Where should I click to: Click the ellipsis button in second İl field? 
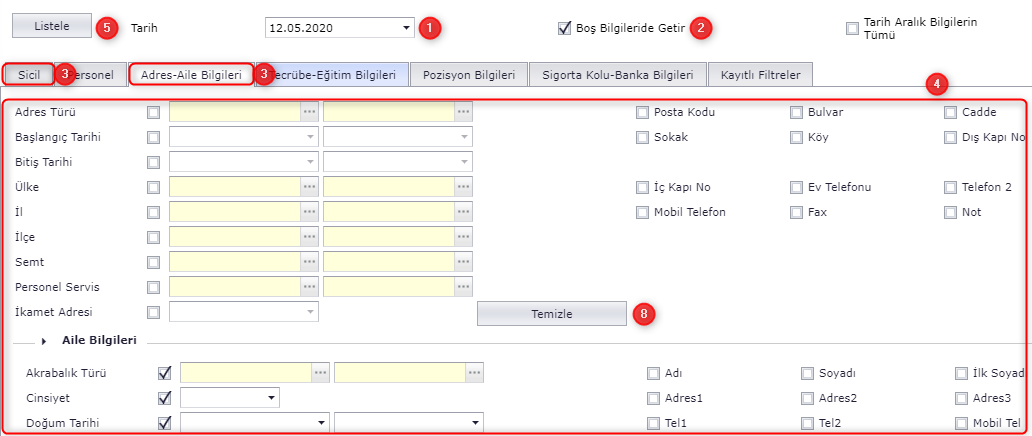tap(463, 212)
